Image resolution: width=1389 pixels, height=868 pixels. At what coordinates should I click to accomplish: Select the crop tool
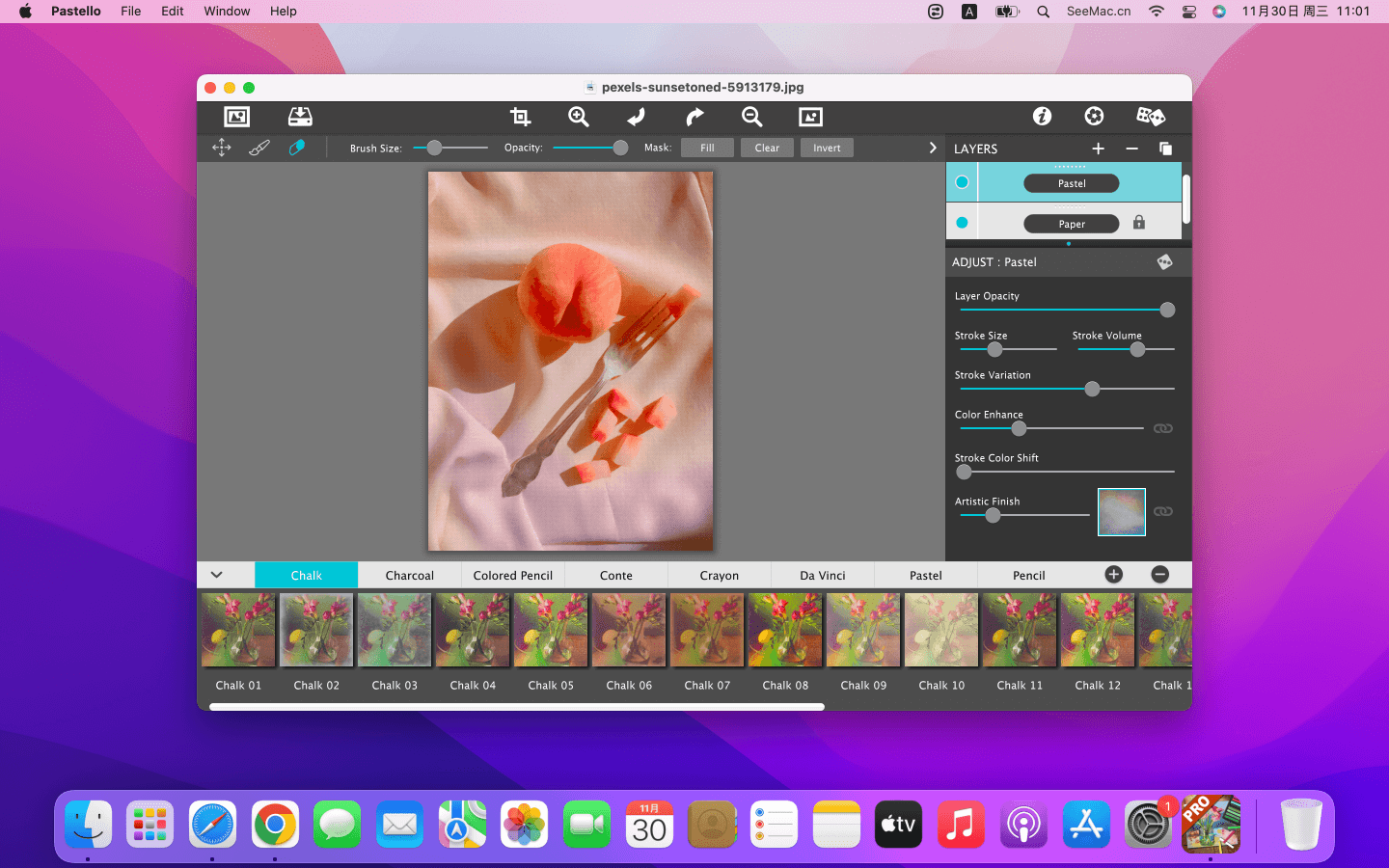[x=520, y=117]
